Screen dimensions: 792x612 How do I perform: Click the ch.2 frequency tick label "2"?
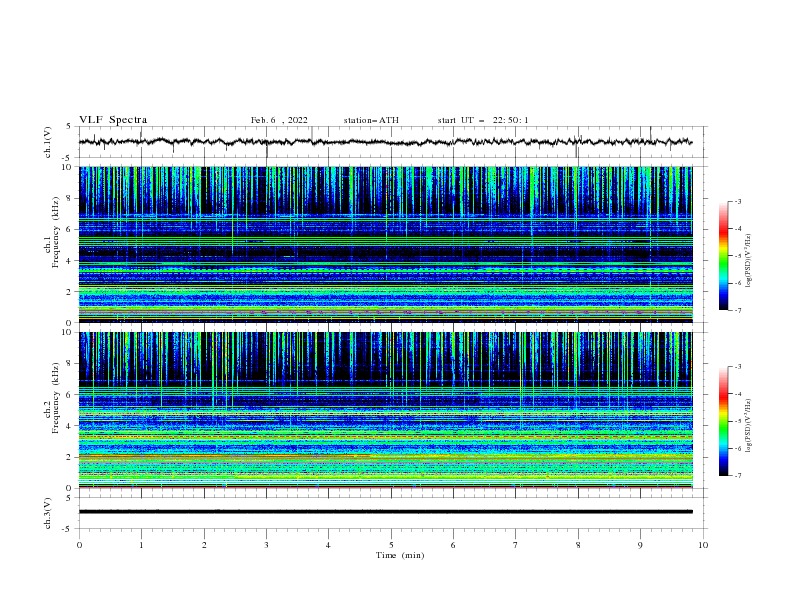(x=69, y=457)
